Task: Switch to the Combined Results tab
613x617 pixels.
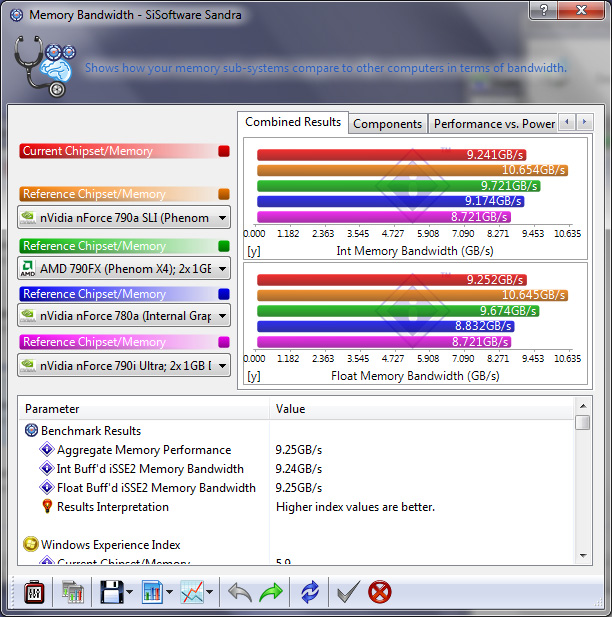Action: [x=293, y=122]
